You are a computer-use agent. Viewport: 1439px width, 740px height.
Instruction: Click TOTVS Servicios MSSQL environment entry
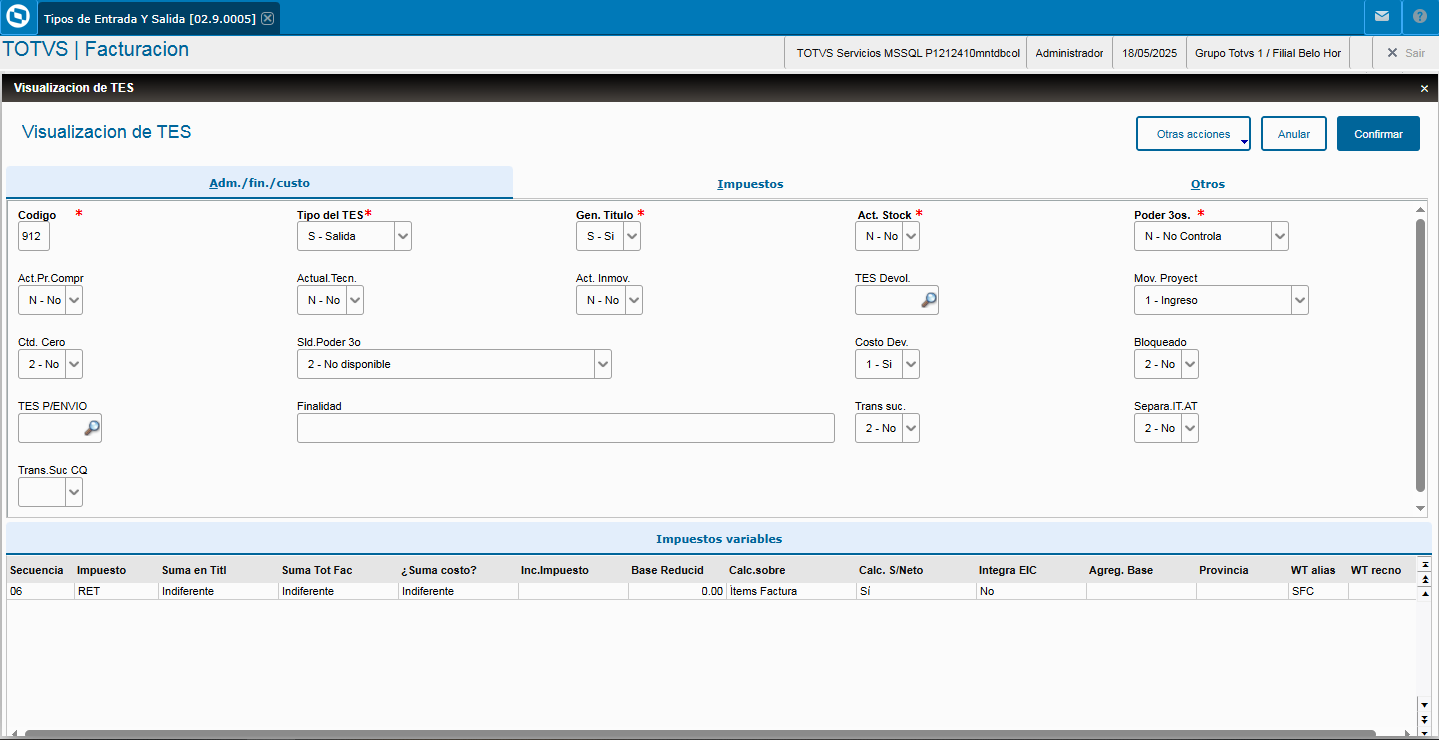click(x=908, y=53)
